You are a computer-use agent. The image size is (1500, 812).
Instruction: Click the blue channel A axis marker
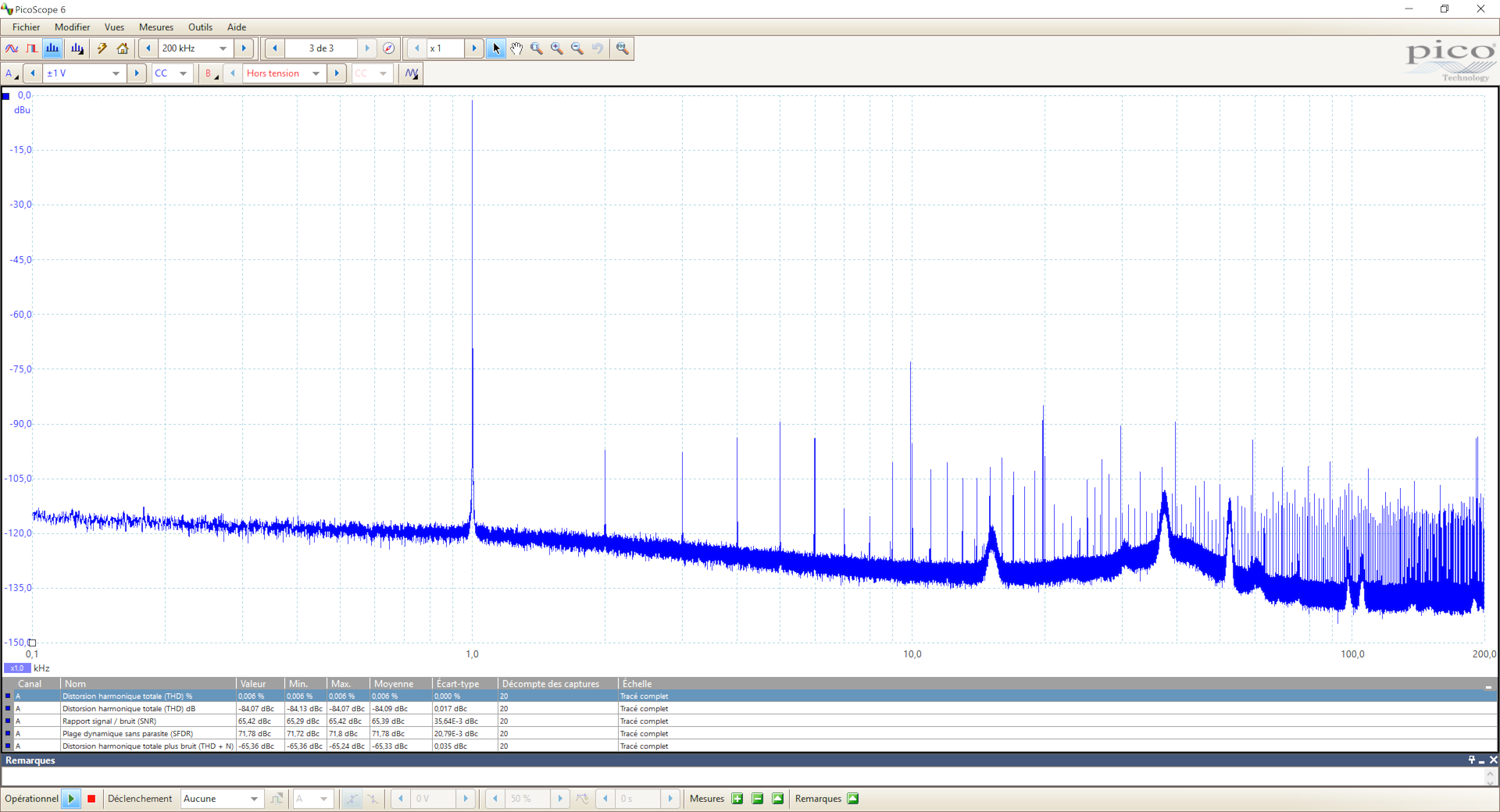(x=6, y=96)
